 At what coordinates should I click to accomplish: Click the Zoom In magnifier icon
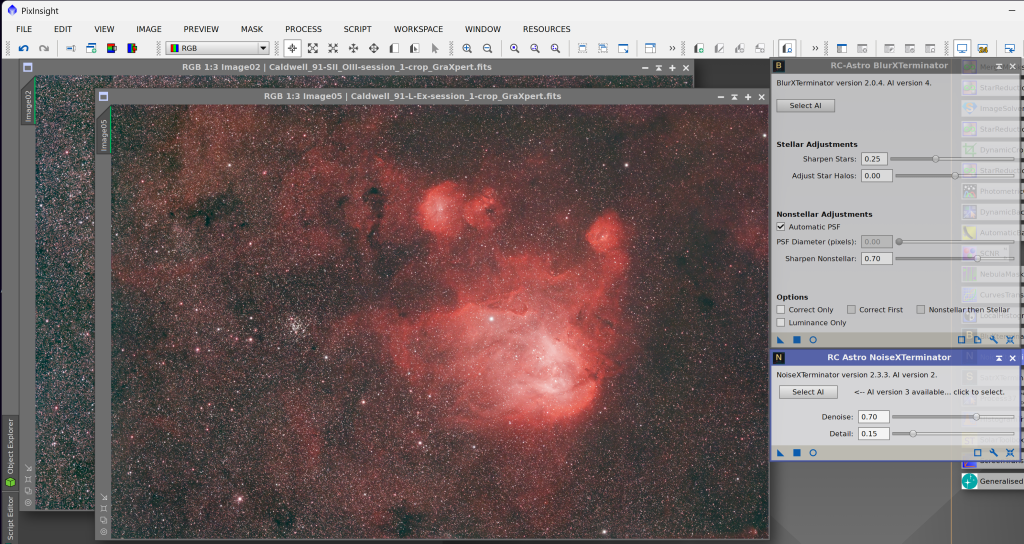click(x=467, y=48)
